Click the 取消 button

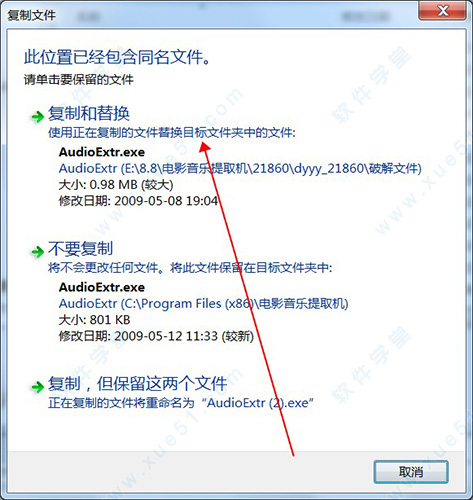pyautogui.click(x=411, y=472)
